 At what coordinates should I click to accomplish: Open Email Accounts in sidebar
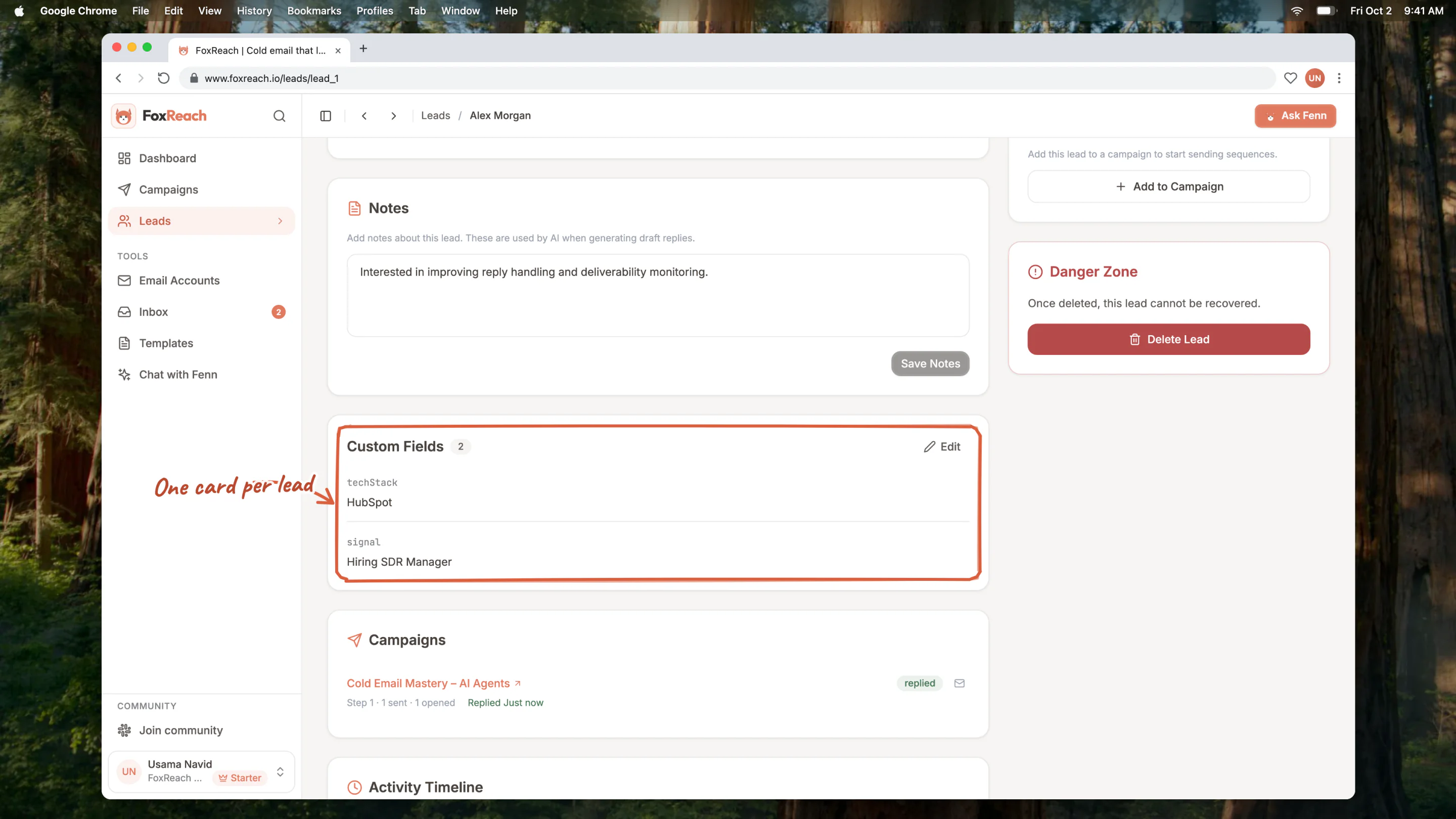point(201,281)
